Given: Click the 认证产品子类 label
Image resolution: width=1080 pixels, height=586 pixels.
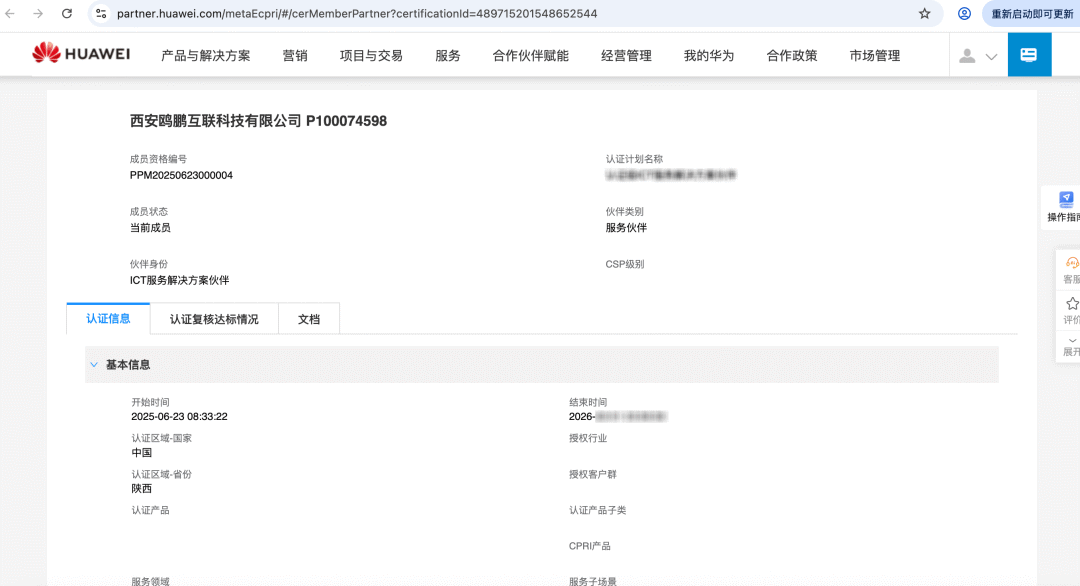Looking at the screenshot, I should (x=597, y=510).
